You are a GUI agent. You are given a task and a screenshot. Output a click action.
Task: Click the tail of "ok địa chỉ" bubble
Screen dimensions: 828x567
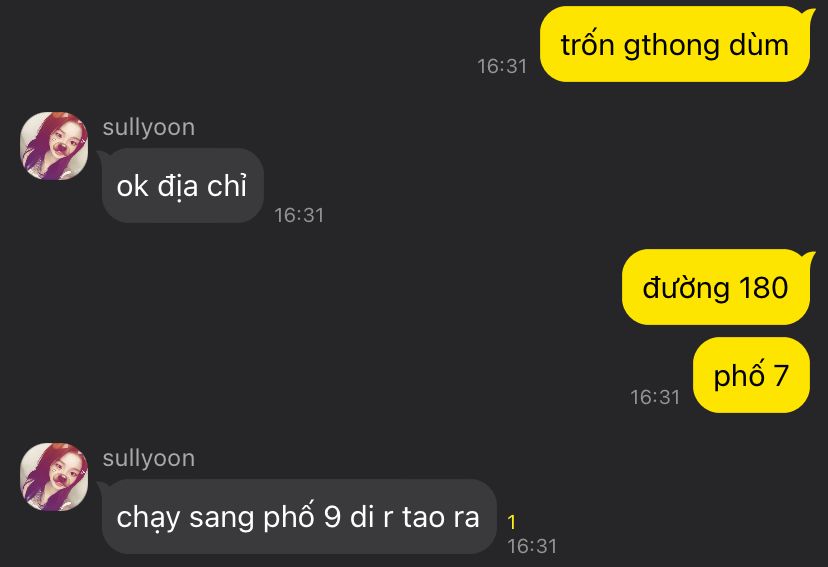pyautogui.click(x=104, y=154)
